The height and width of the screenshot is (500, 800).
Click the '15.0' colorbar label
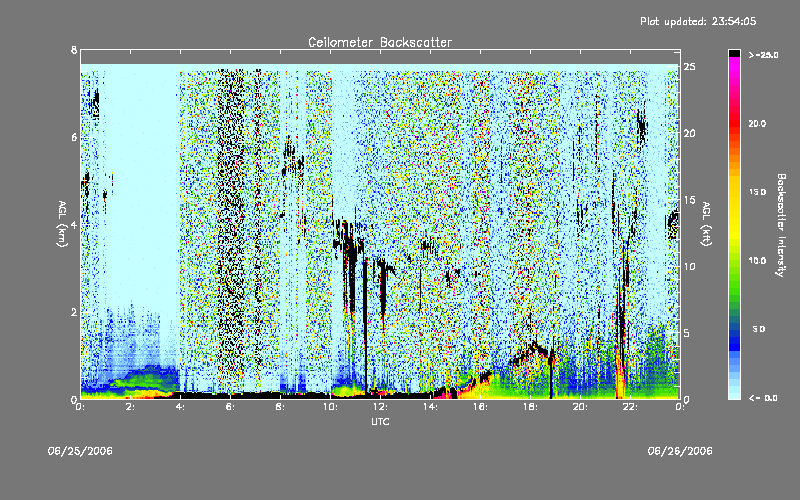(757, 192)
